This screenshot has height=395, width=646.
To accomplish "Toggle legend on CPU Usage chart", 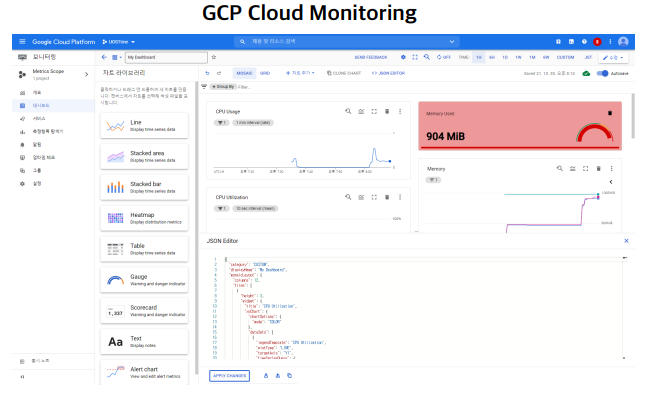I will point(361,112).
